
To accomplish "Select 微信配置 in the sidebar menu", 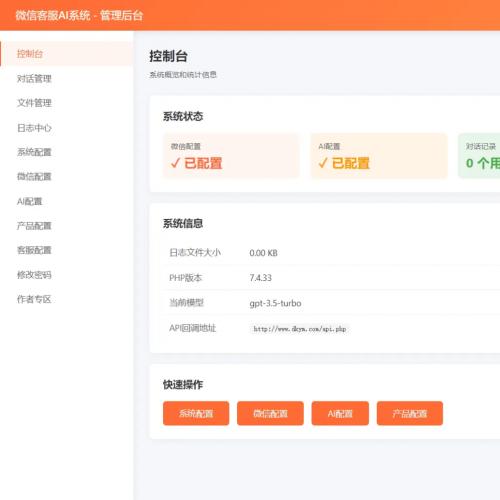I will click(x=67, y=177).
